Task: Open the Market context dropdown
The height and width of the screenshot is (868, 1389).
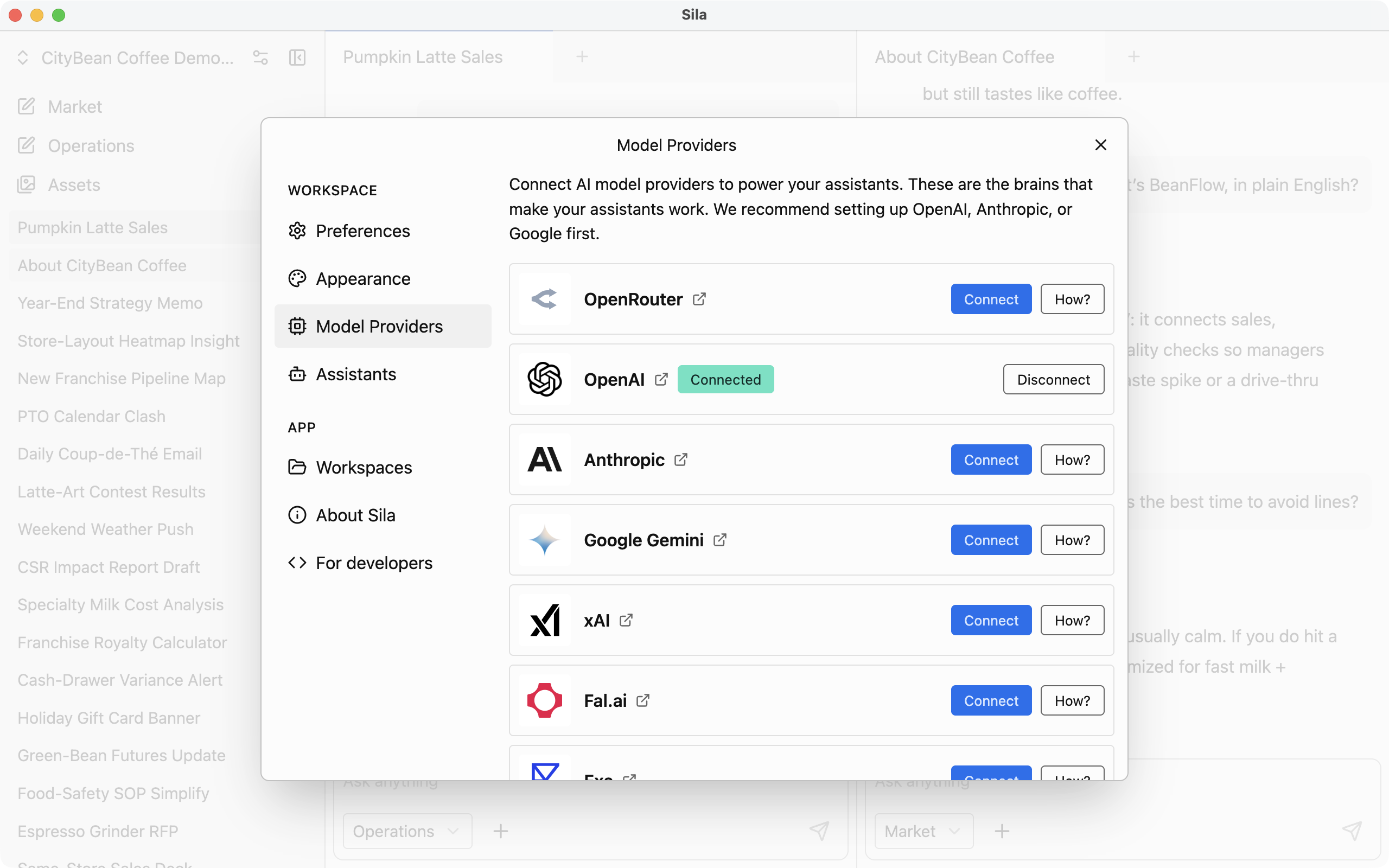Action: pos(922,831)
